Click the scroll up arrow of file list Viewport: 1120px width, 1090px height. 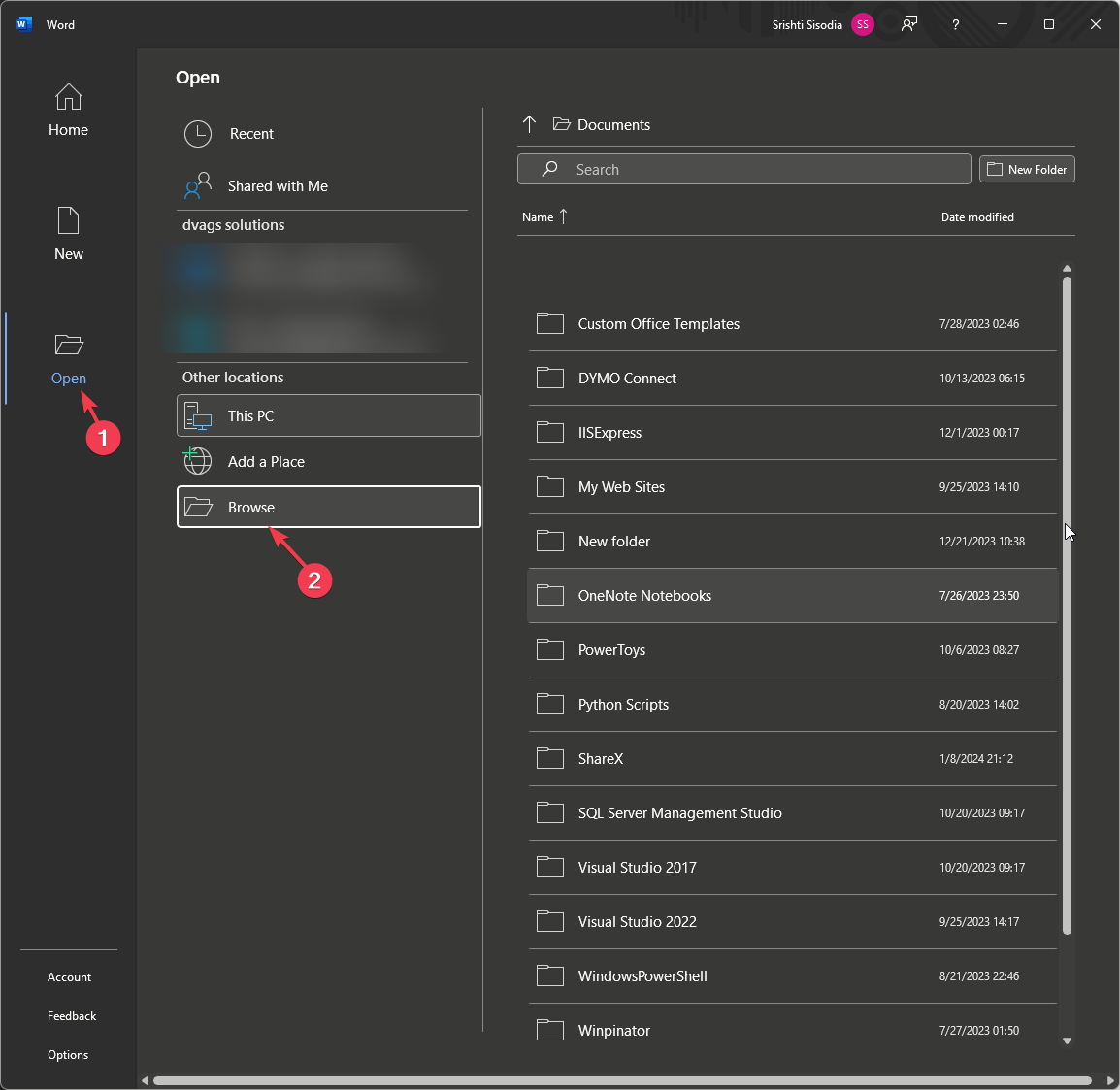[1067, 269]
